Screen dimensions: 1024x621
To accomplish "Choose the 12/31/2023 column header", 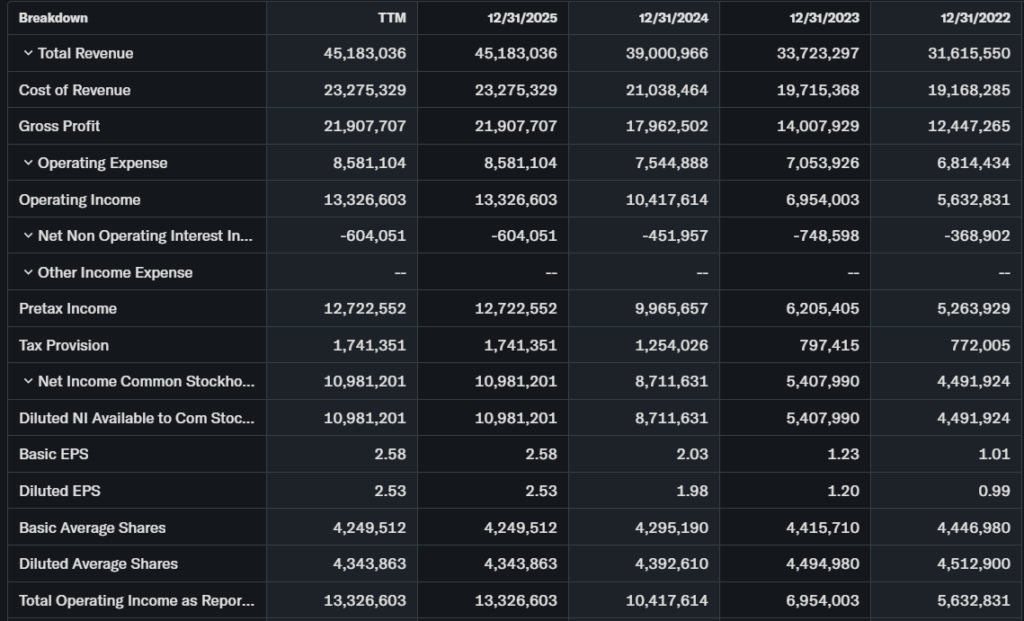I will point(825,18).
